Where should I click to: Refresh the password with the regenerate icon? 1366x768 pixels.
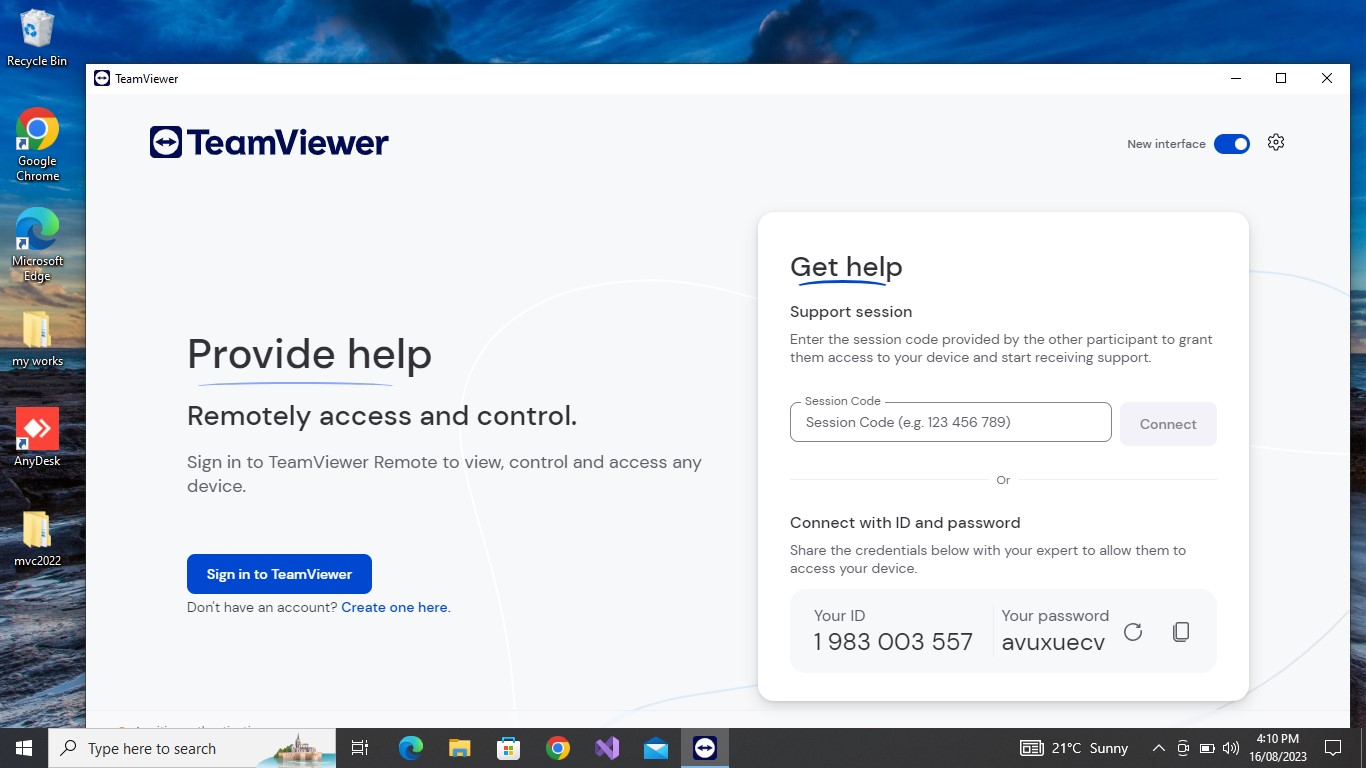click(x=1132, y=632)
